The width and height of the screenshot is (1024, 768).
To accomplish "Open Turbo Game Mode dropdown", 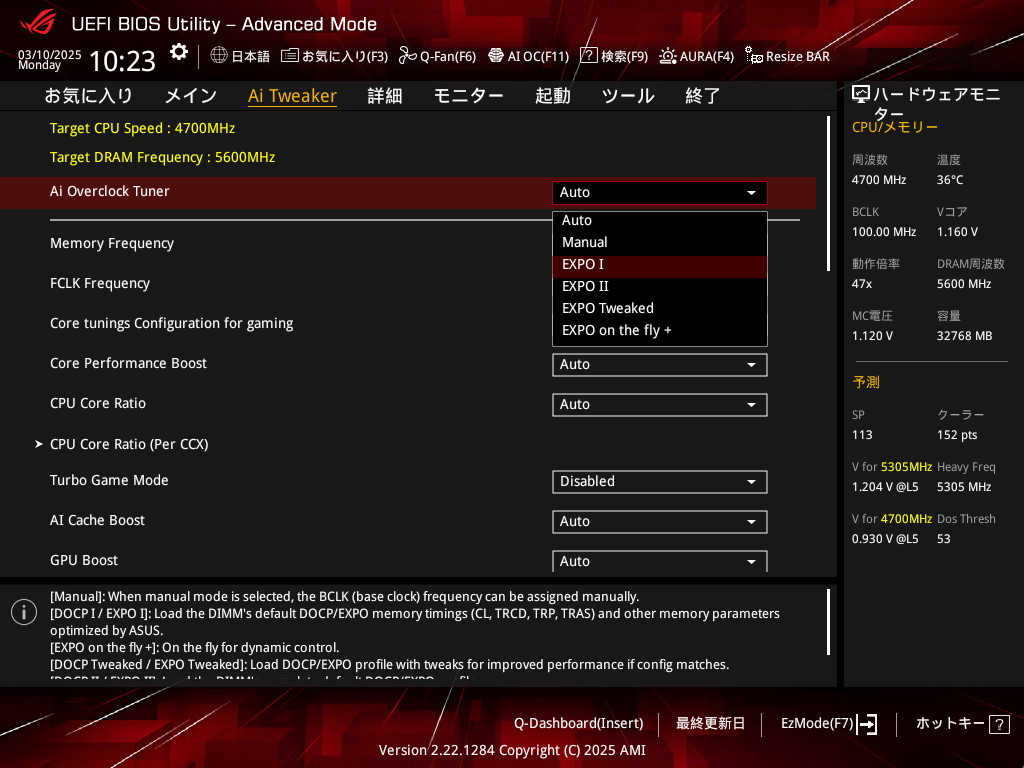I will pyautogui.click(x=660, y=481).
